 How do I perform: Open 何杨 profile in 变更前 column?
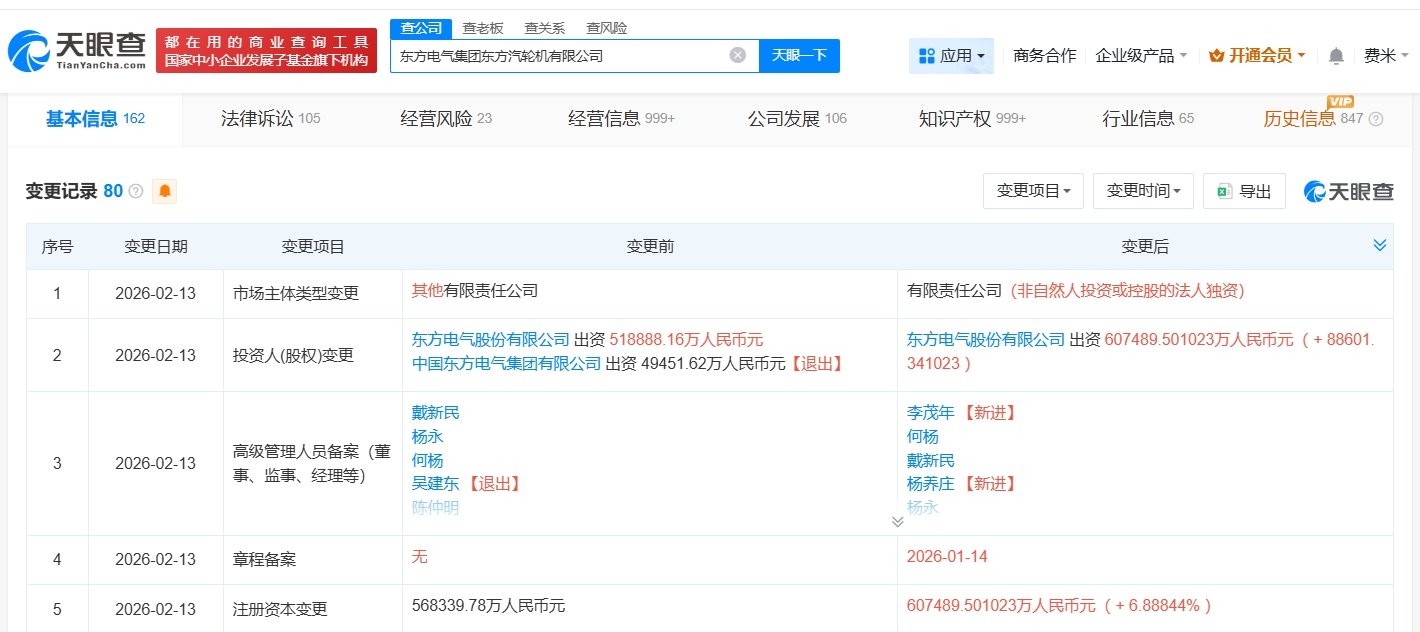pos(428,461)
